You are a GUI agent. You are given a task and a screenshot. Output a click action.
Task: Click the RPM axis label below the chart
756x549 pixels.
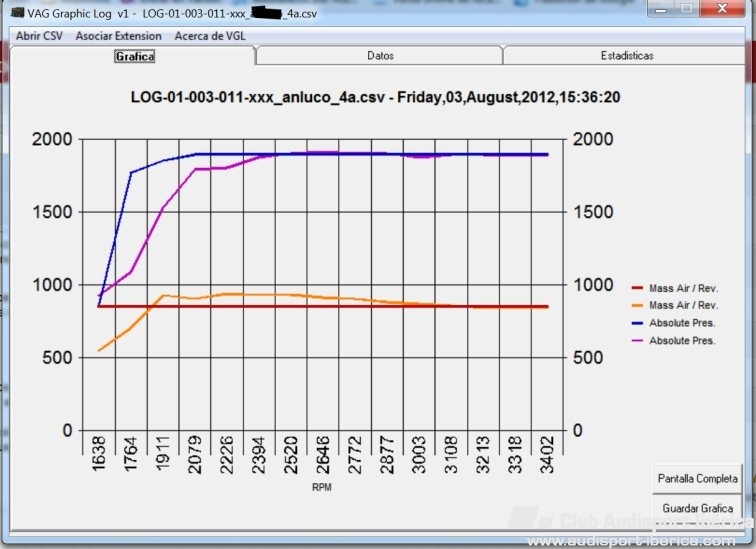click(x=322, y=488)
